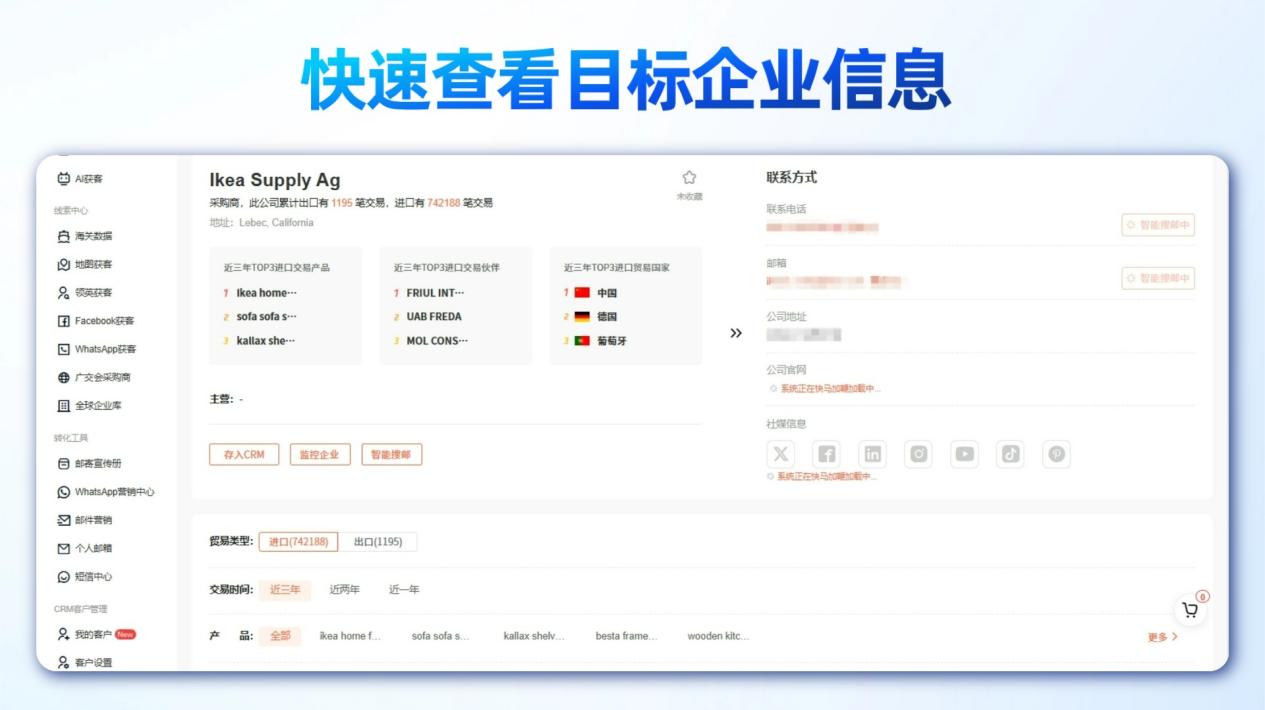Select 全部 in the product filter row
The width and height of the screenshot is (1265, 710).
(x=279, y=635)
